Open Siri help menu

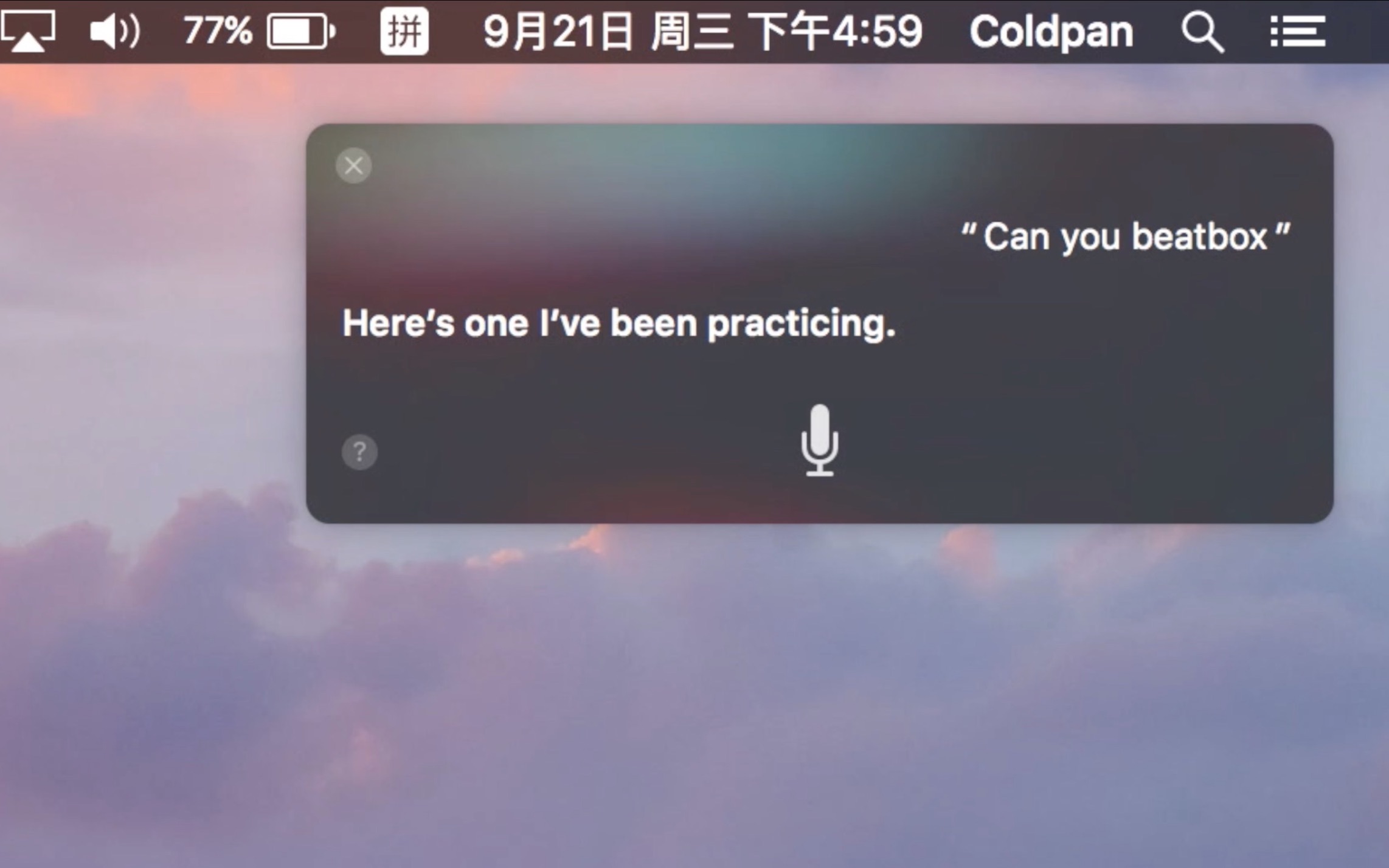pos(358,451)
